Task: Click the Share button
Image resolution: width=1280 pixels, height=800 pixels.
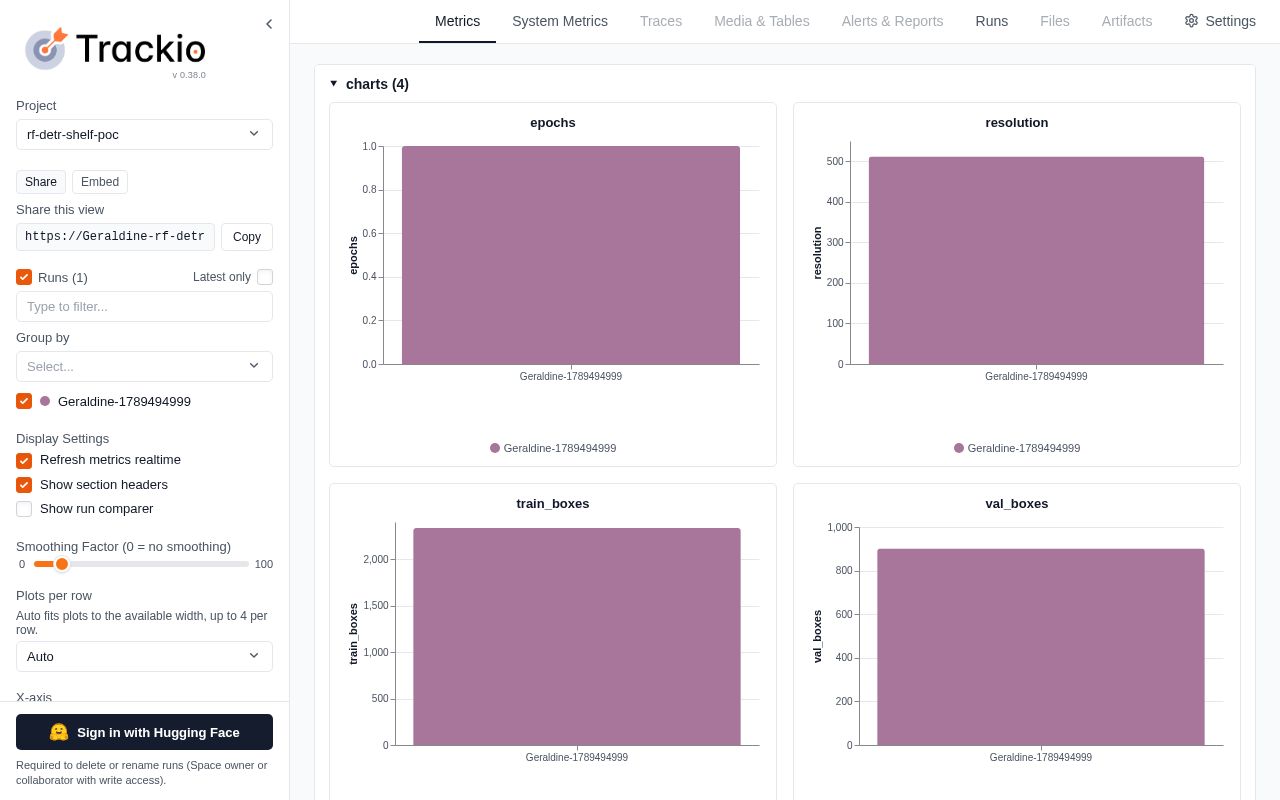Action: click(x=41, y=182)
